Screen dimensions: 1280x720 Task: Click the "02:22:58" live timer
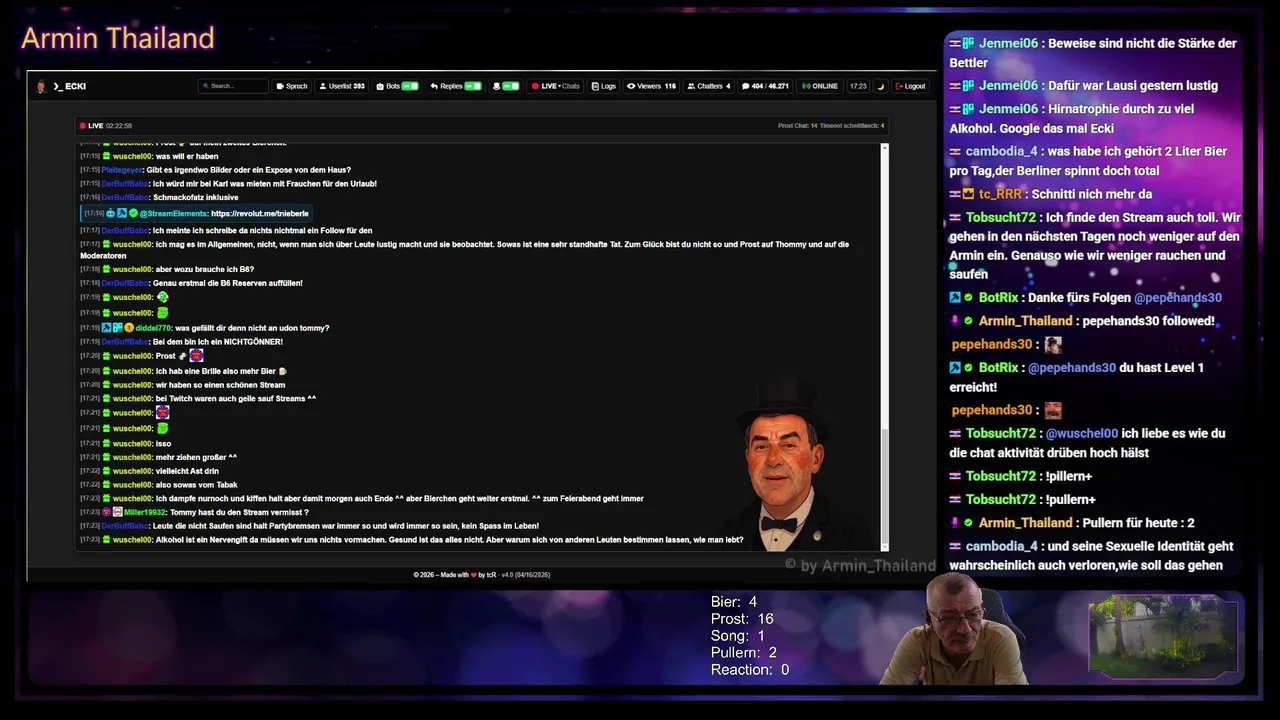pos(119,126)
